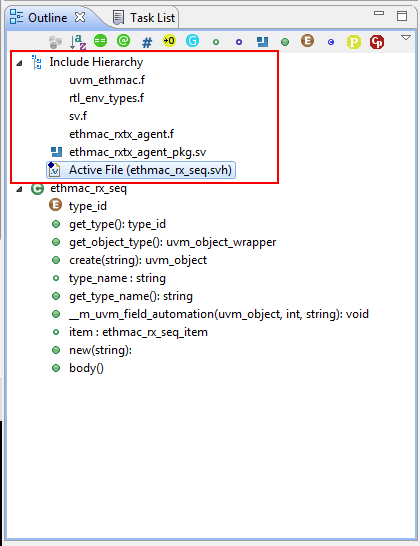Viewport: 420px width, 546px height.
Task: Click the yellow 'P' filter icon
Action: click(x=354, y=42)
